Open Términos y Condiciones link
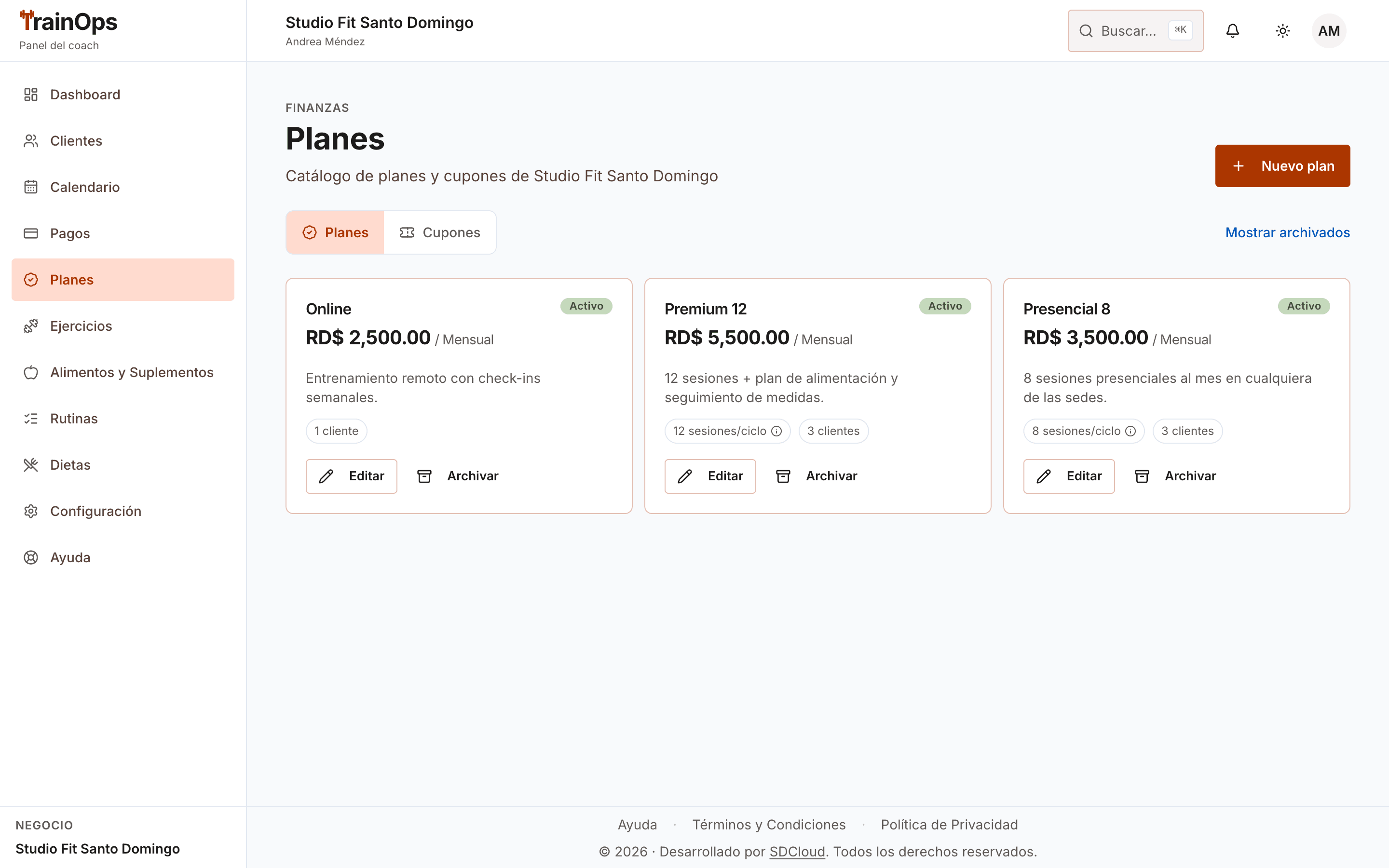Screen dimensions: 1389x868 tap(769, 825)
